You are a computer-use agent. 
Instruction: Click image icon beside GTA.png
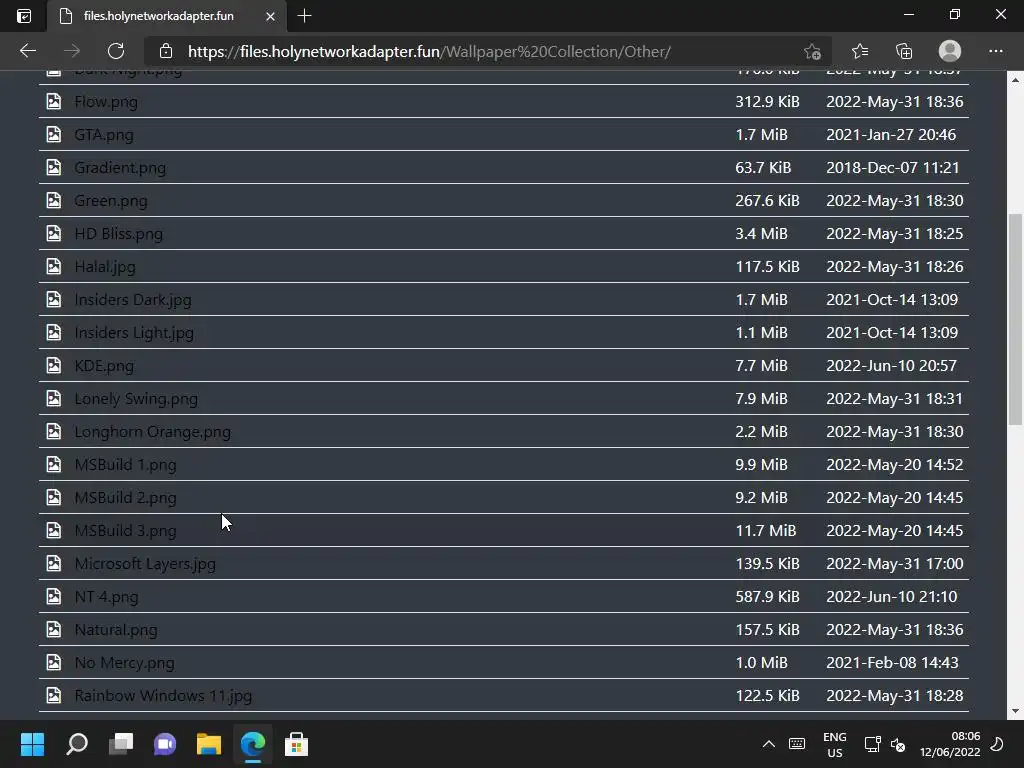click(x=54, y=134)
